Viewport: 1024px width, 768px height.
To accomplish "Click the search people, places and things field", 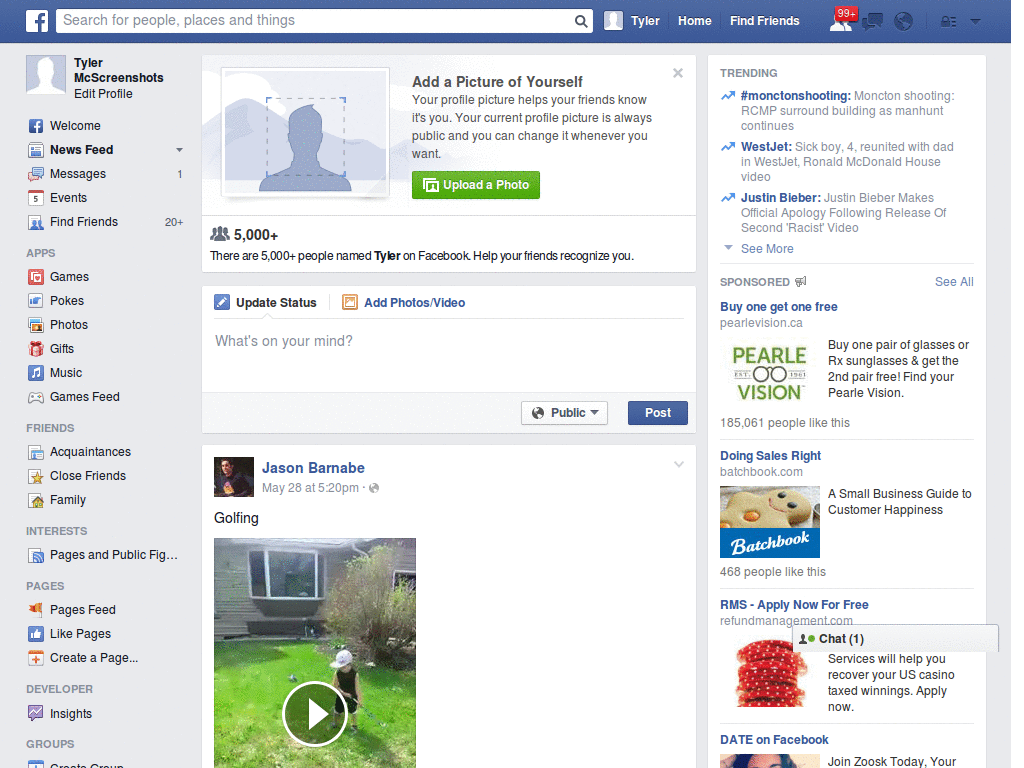I will coord(316,21).
